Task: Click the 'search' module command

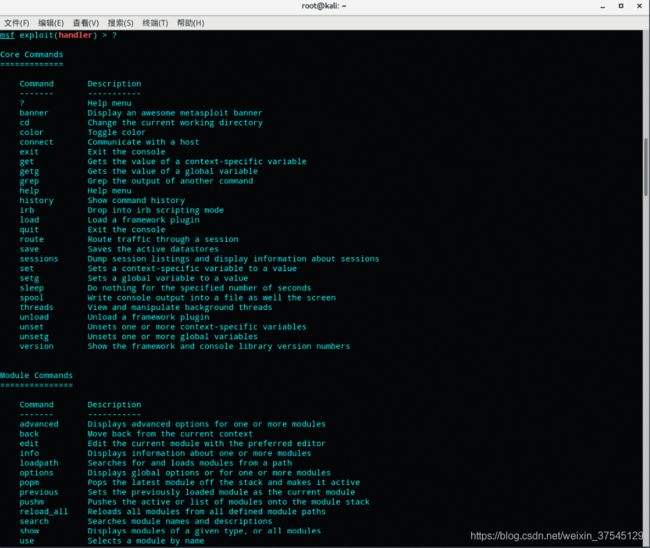Action: (34, 521)
